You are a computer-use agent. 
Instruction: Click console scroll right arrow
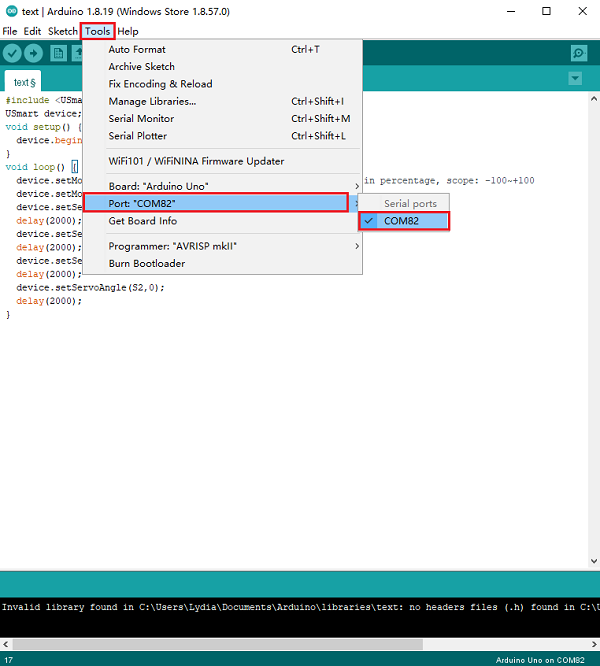coord(594,644)
